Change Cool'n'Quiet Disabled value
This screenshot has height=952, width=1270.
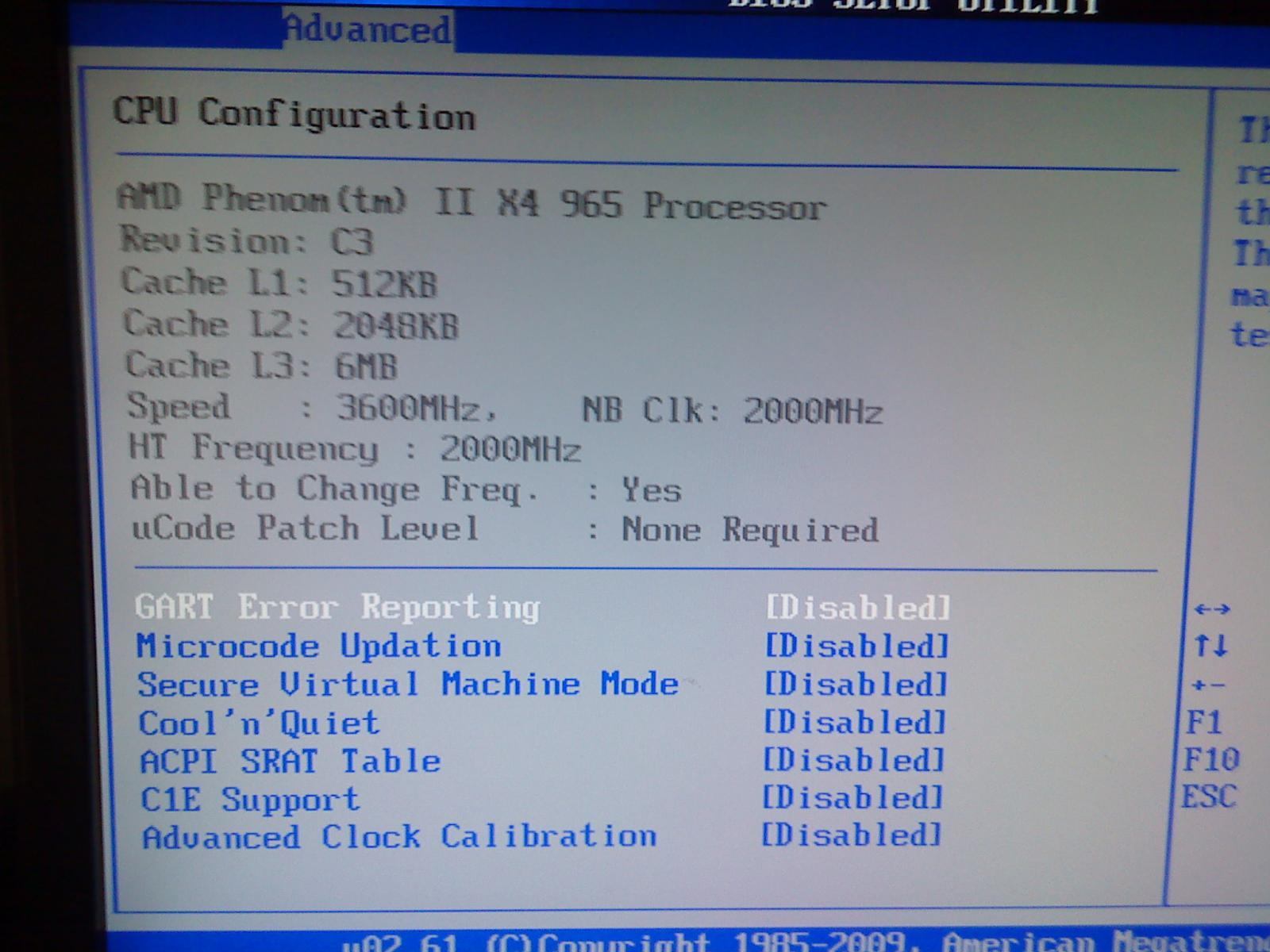(x=855, y=722)
